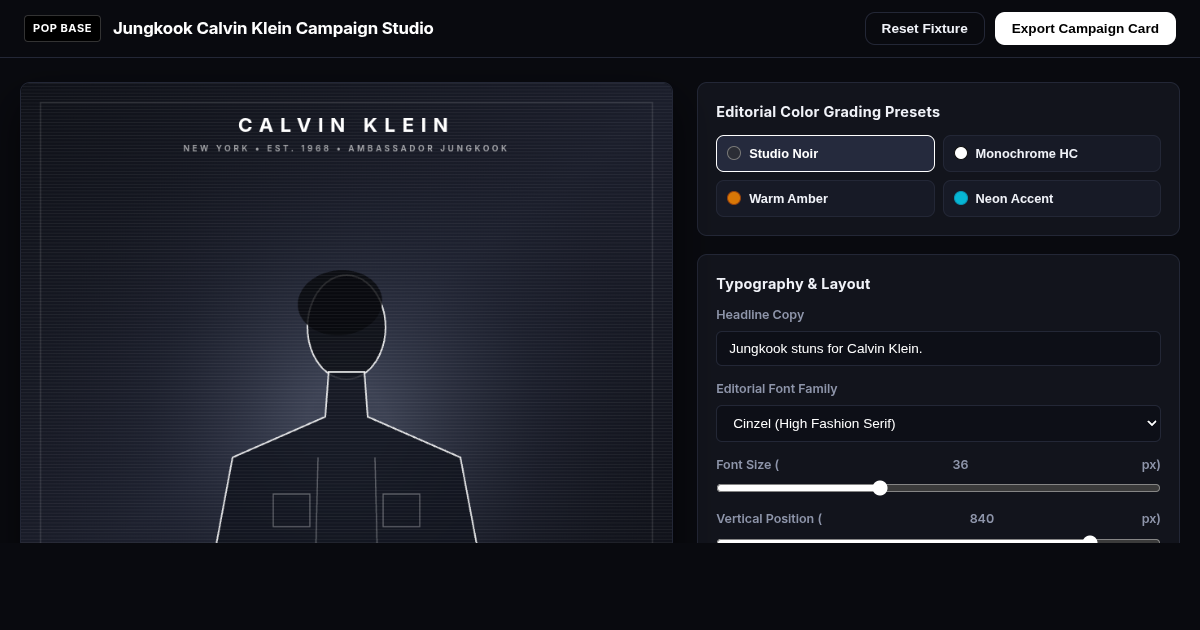This screenshot has height=630, width=1200.
Task: Click the dark Studio Noir swatch dot
Action: pyautogui.click(x=734, y=153)
